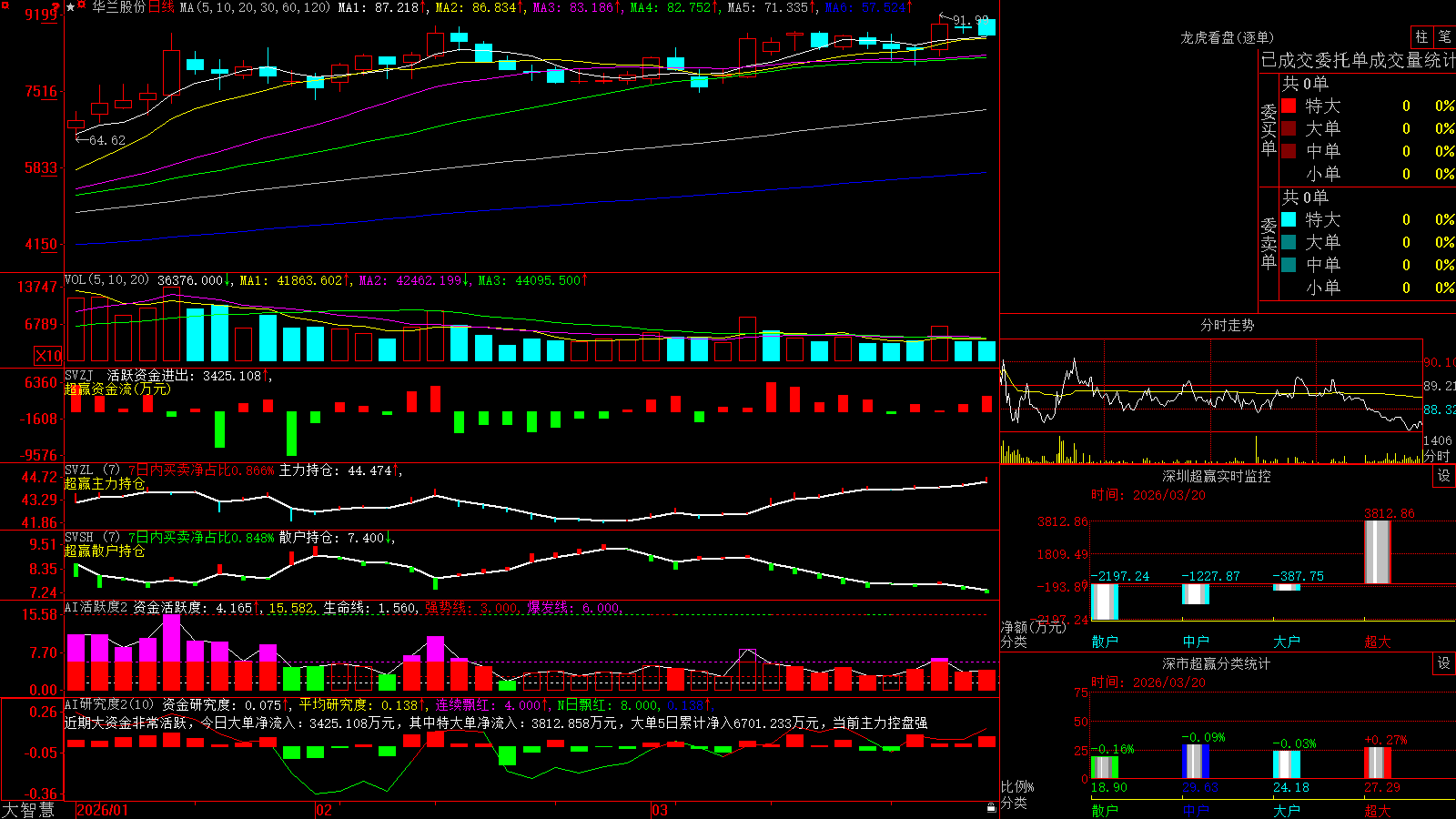Click the last cyan candlestick on the chart
This screenshot has width=1456, height=819.
coord(986,27)
